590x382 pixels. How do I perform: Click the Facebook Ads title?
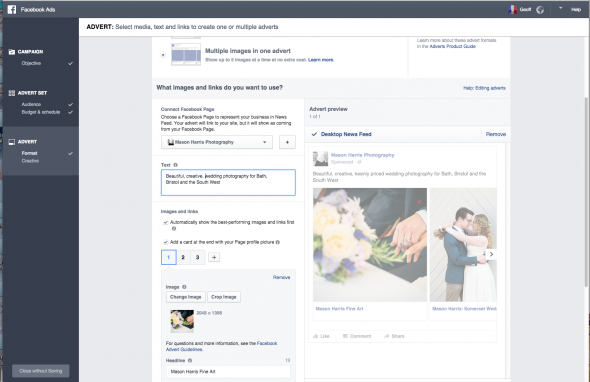38,10
